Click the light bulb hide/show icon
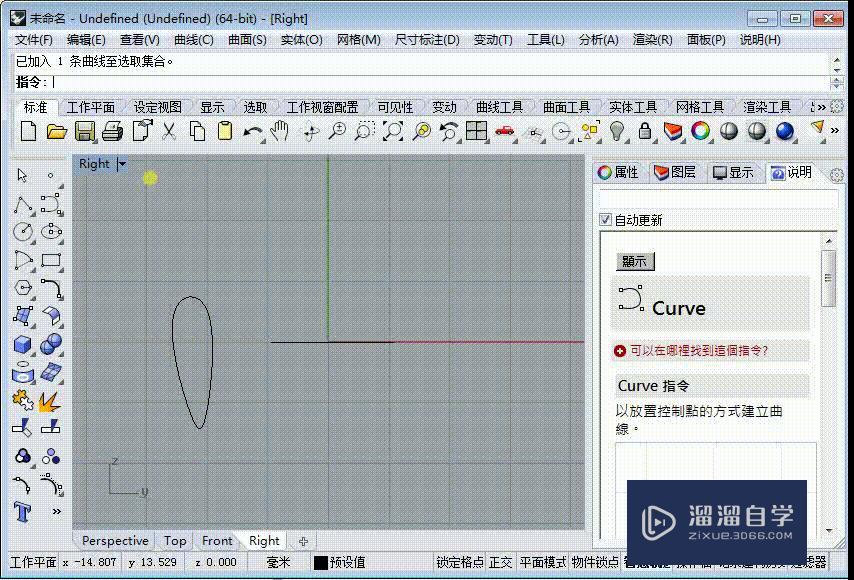Image resolution: width=854 pixels, height=580 pixels. 617,131
